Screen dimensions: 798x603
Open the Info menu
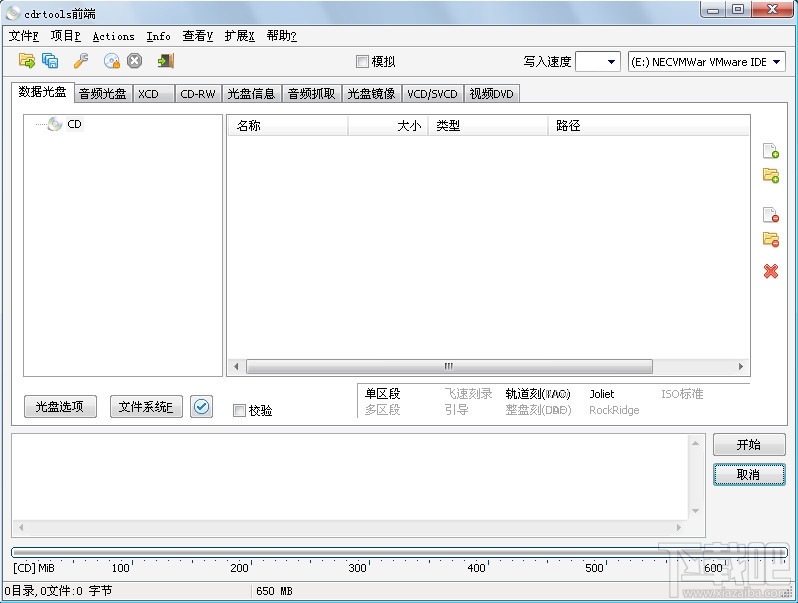158,36
